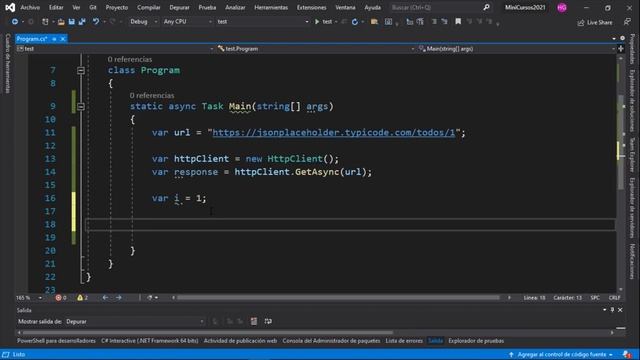Open the Depurar menu

[x=179, y=7]
